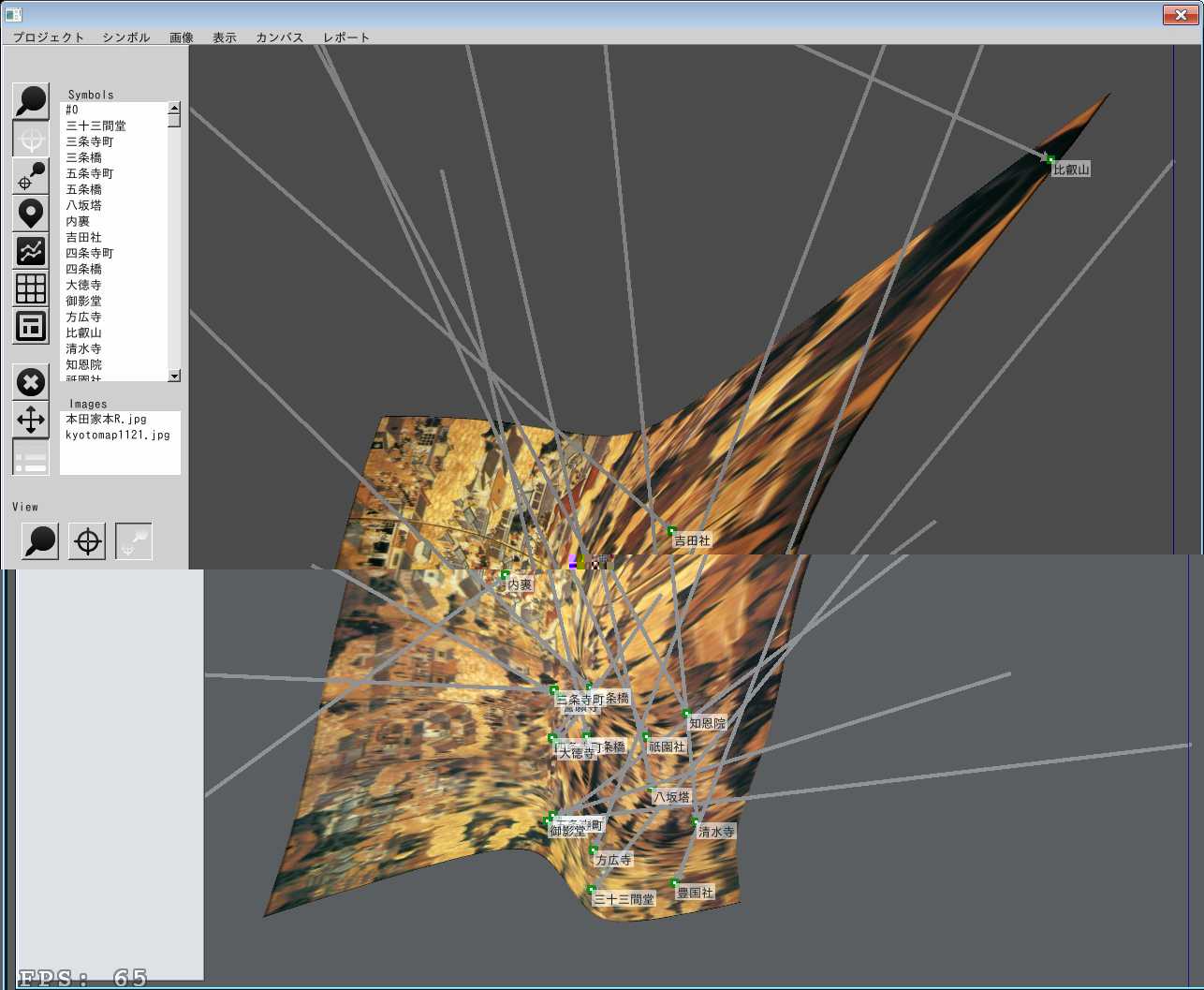Select 清水寺 in the Symbols list
This screenshot has width=1204, height=990.
113,348
